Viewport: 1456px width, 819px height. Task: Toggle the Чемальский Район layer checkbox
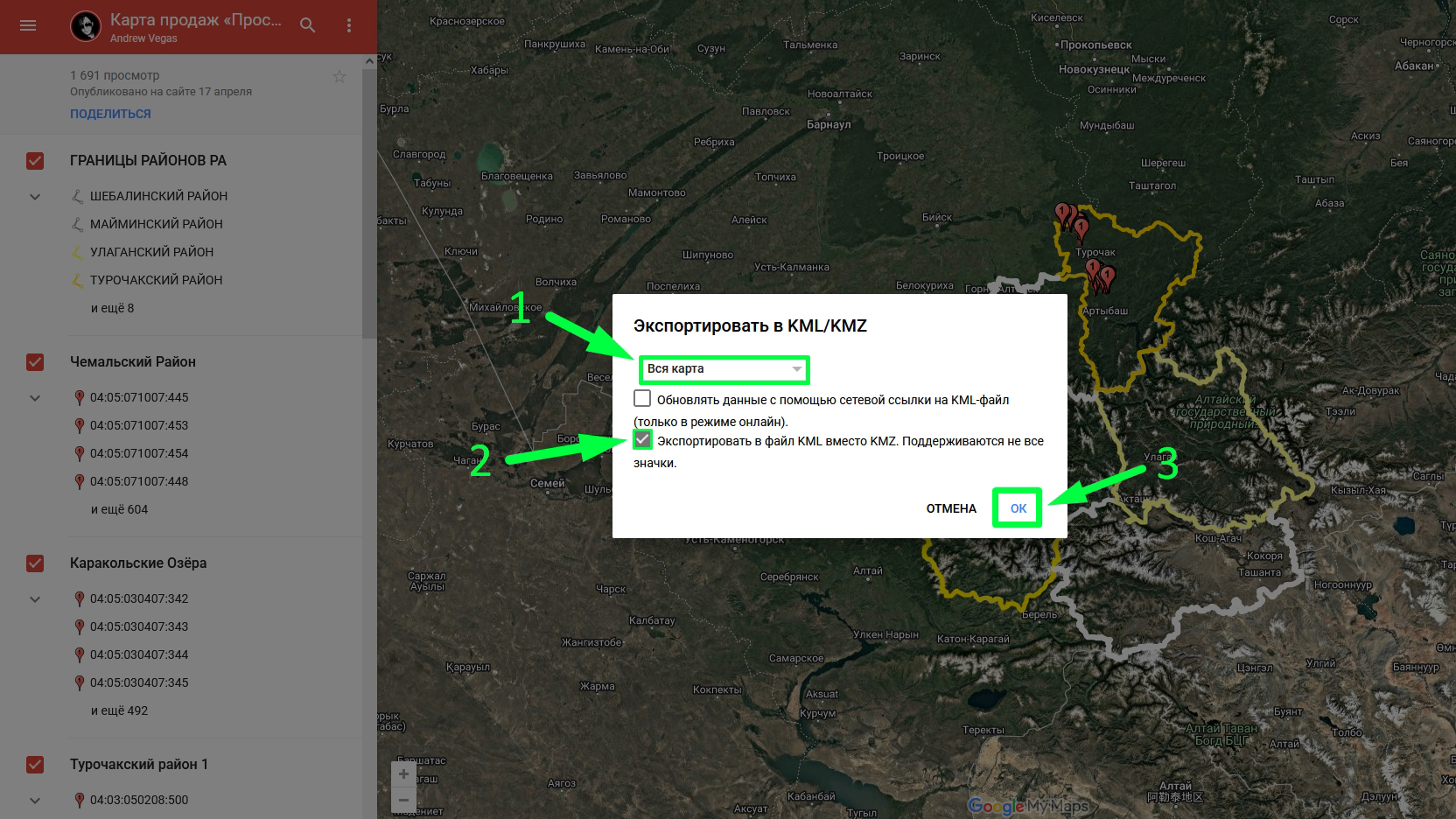coord(35,362)
